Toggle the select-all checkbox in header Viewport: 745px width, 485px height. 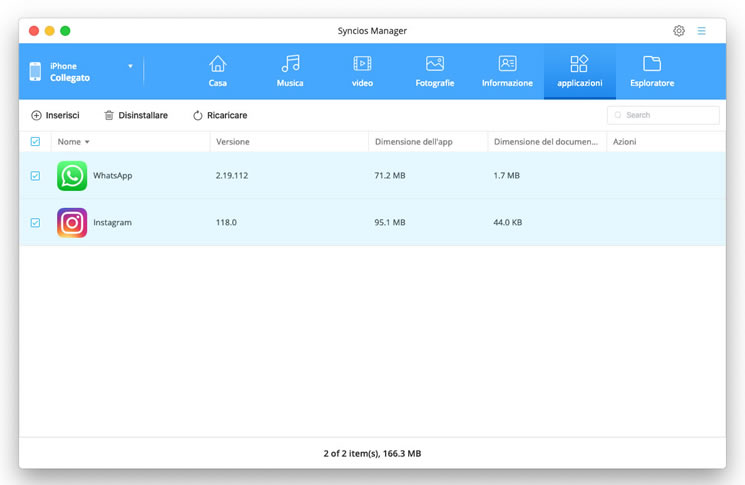35,142
